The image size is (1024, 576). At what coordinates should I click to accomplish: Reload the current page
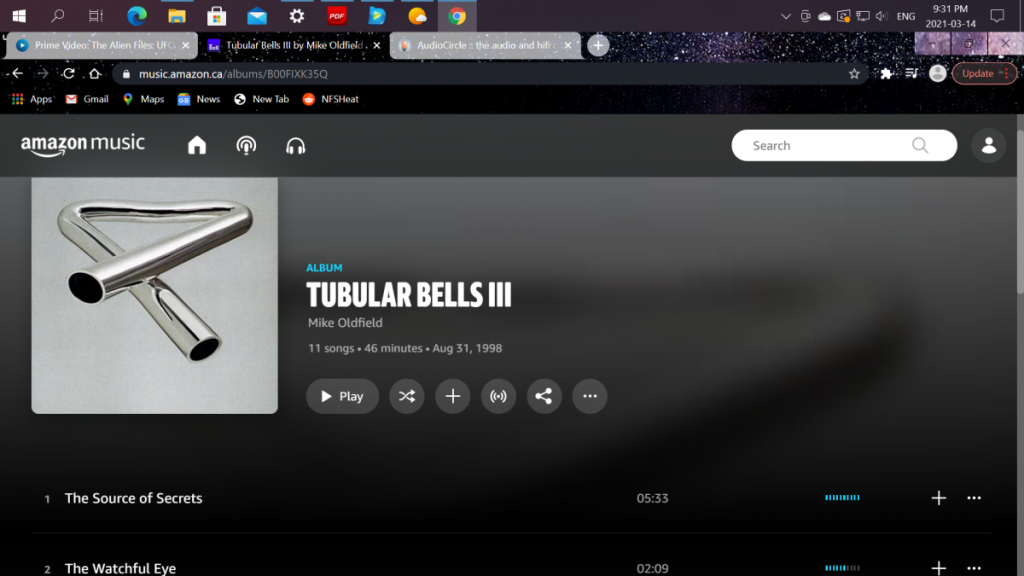tap(69, 74)
